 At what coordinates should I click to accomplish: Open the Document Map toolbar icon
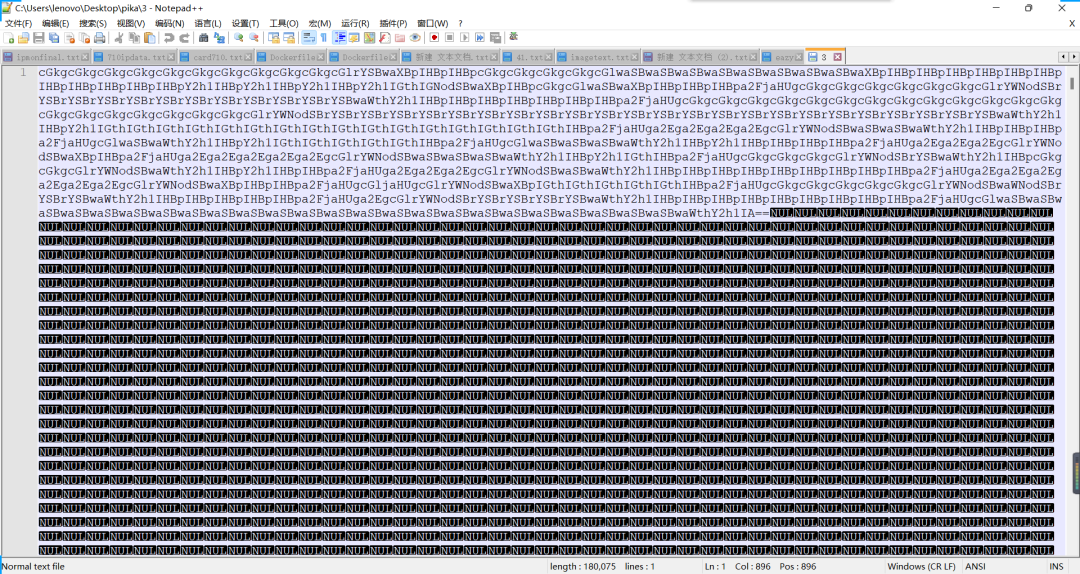(x=369, y=38)
